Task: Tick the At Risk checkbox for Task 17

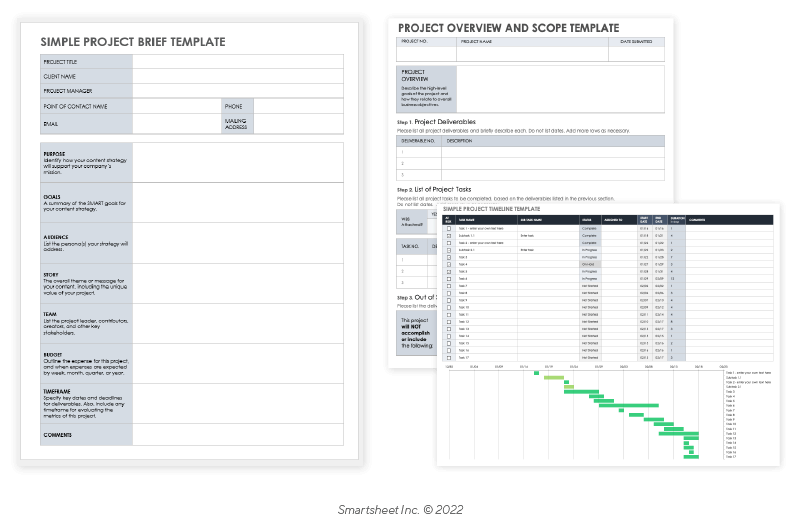Action: click(449, 357)
